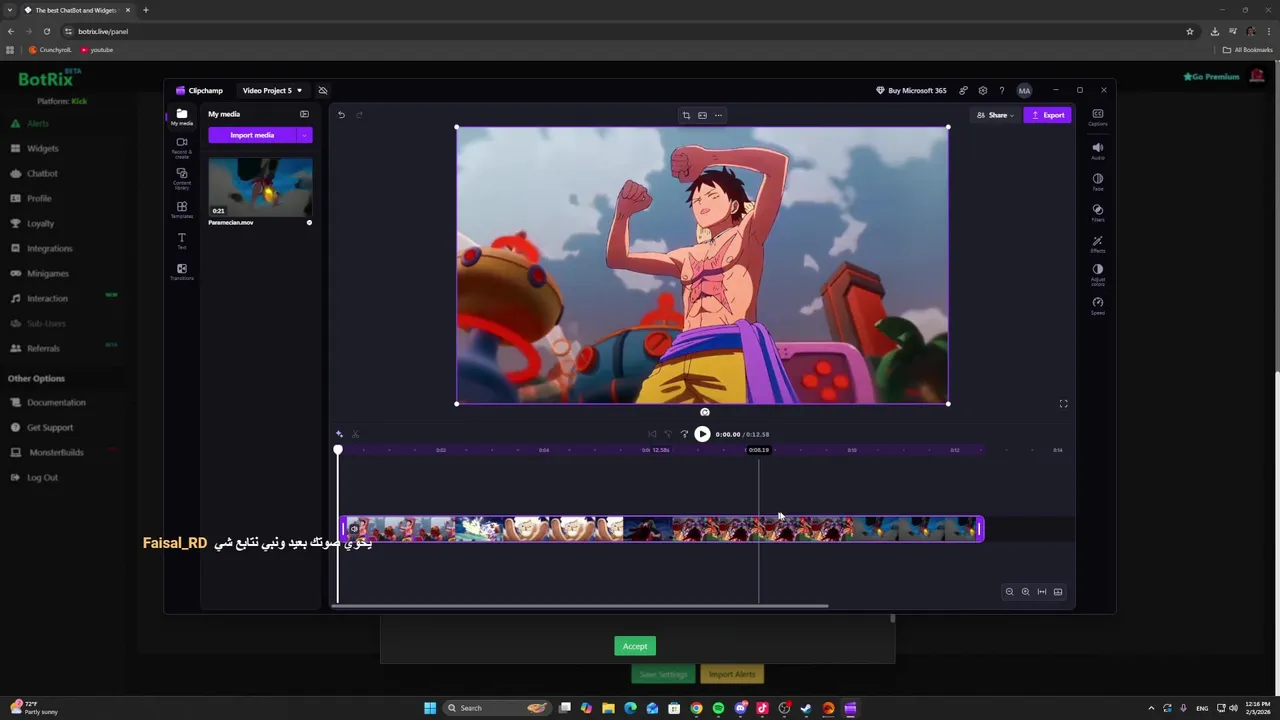1280x720 pixels.
Task: Click the fit icon above the preview
Action: (702, 115)
